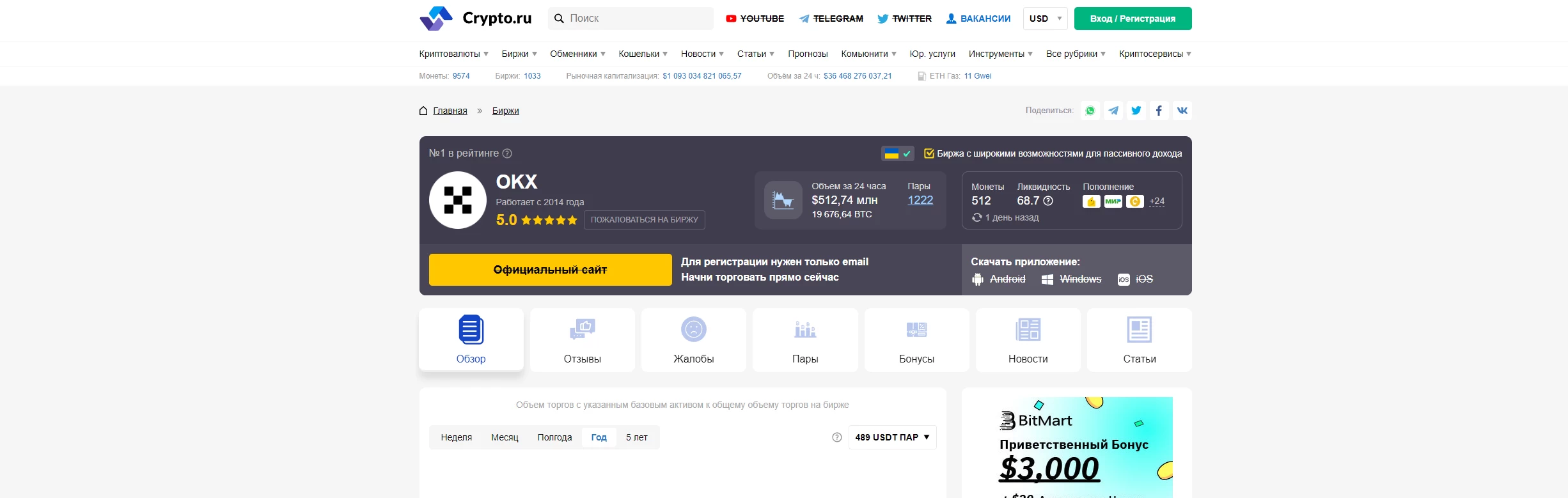This screenshot has width=1568, height=498.
Task: Share via WhatsApp icon
Action: pyautogui.click(x=1090, y=111)
